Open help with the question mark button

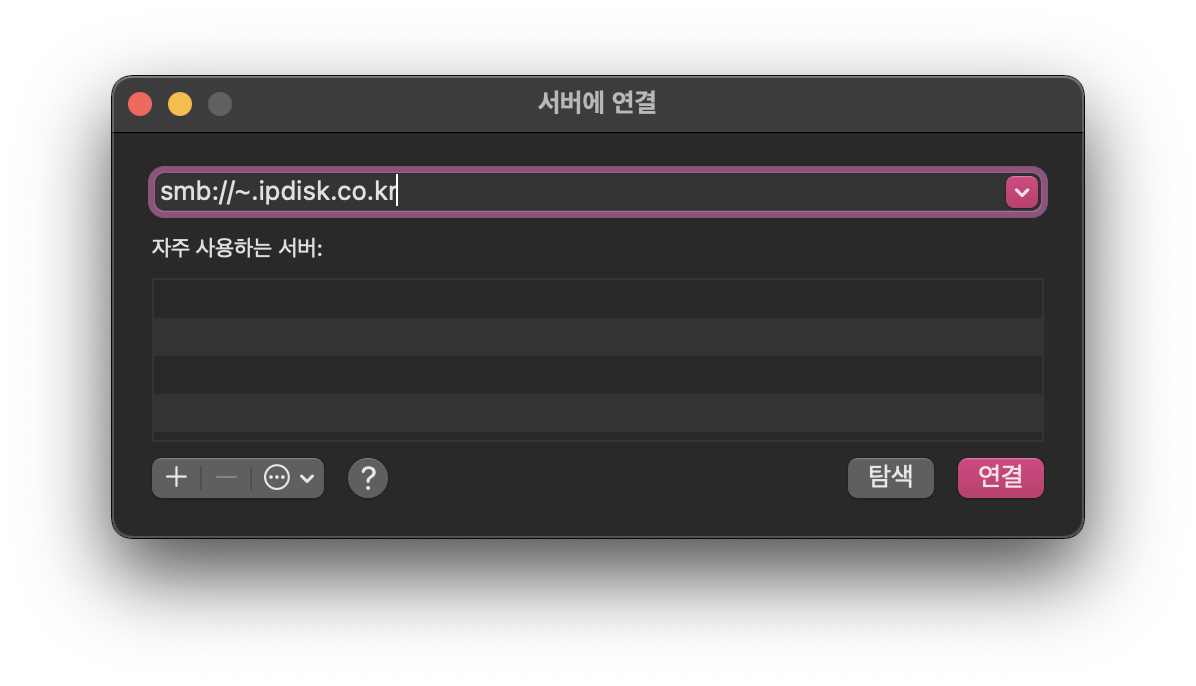pyautogui.click(x=368, y=478)
